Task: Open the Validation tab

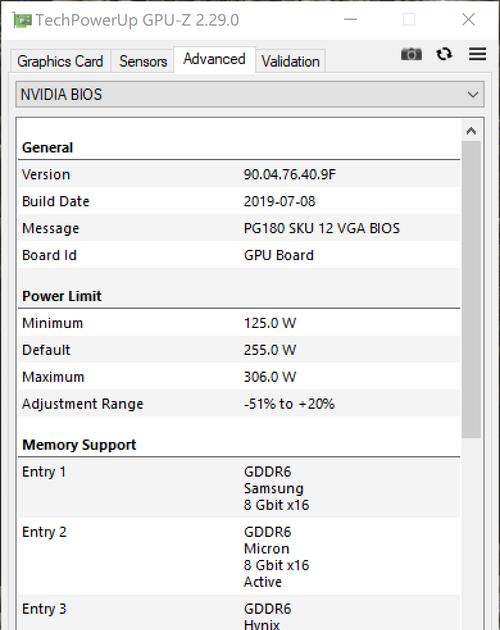Action: [290, 61]
